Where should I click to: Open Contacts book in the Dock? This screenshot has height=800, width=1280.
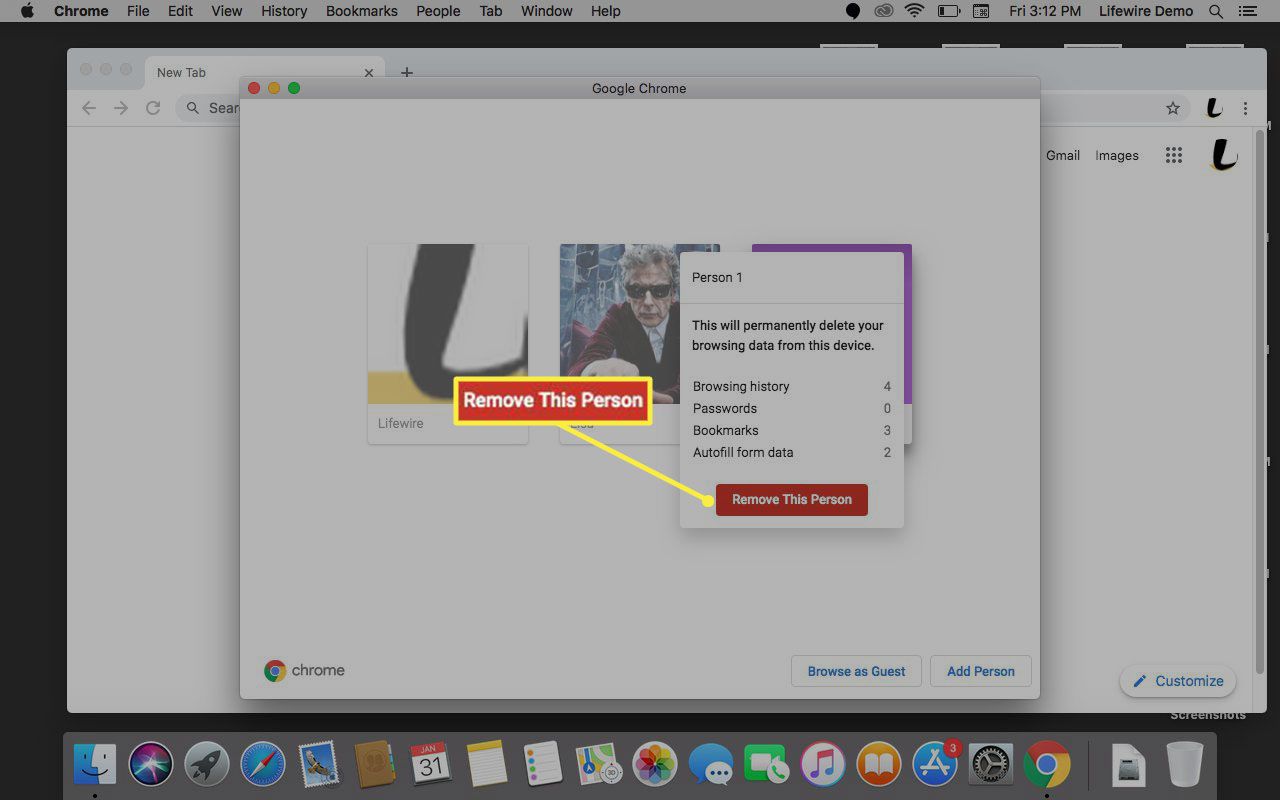(375, 765)
